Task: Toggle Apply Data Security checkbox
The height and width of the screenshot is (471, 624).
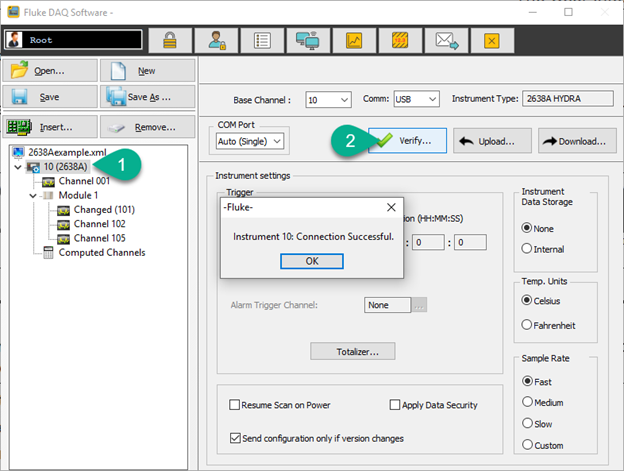Action: point(395,405)
